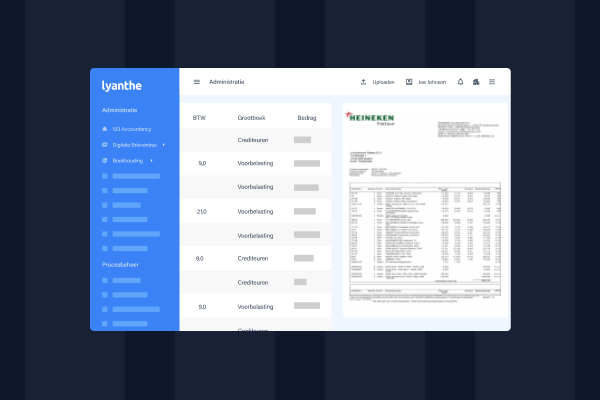Image resolution: width=600 pixels, height=400 pixels.
Task: Click the Digitale Brievenbus sidebar icon
Action: click(x=105, y=145)
